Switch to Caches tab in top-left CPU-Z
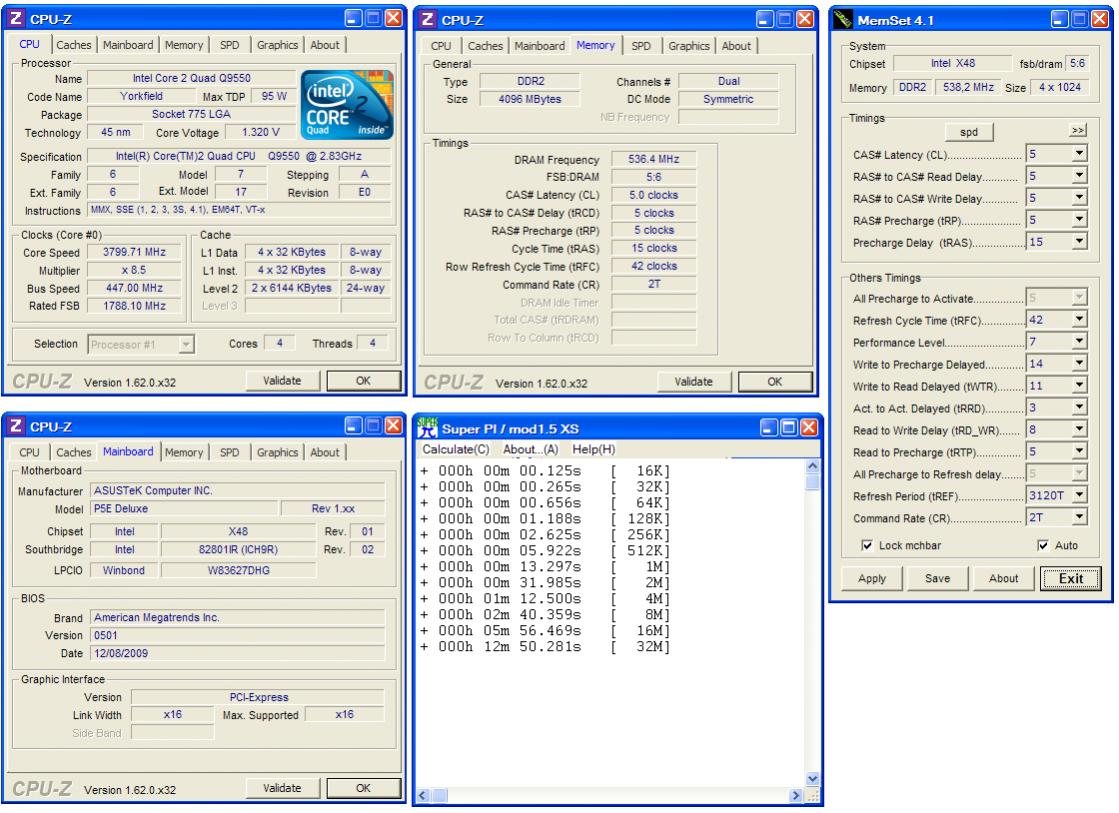This screenshot has width=1119, height=813. point(74,45)
